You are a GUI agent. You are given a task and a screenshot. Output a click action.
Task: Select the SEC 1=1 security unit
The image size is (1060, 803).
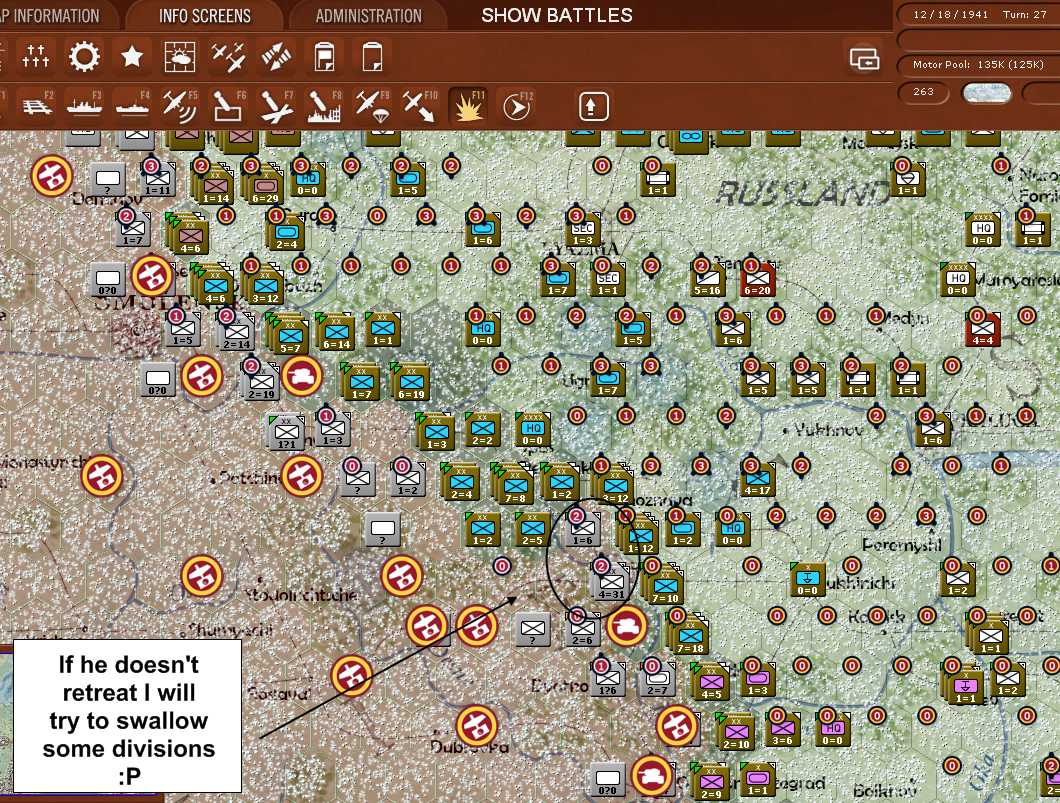pos(608,281)
